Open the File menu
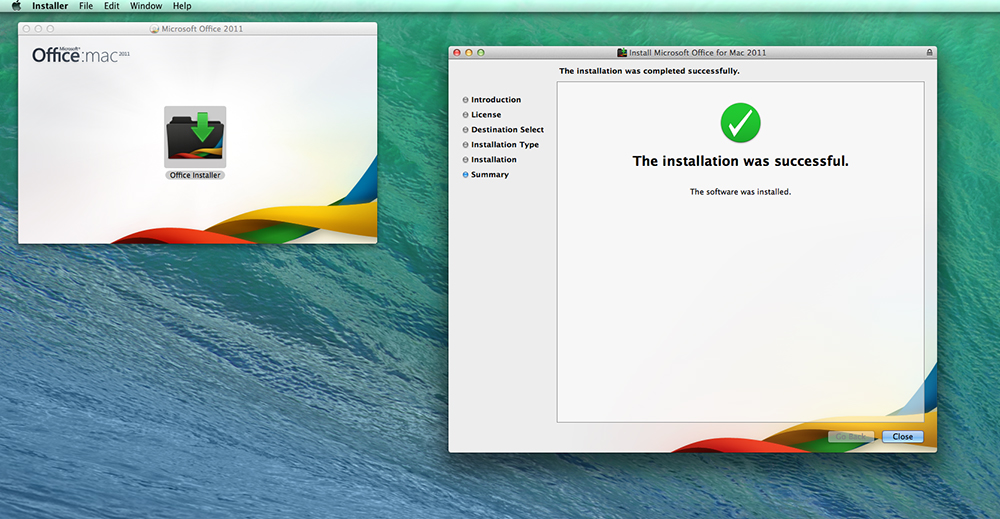Screen dimensions: 1000x519 pos(86,6)
